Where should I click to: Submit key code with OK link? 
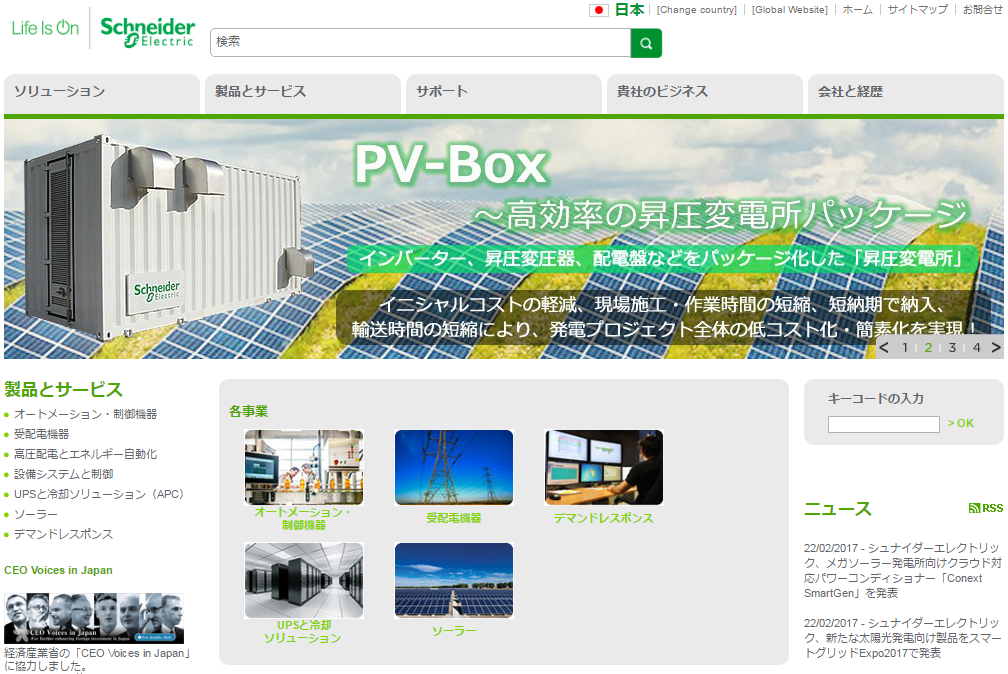(960, 423)
